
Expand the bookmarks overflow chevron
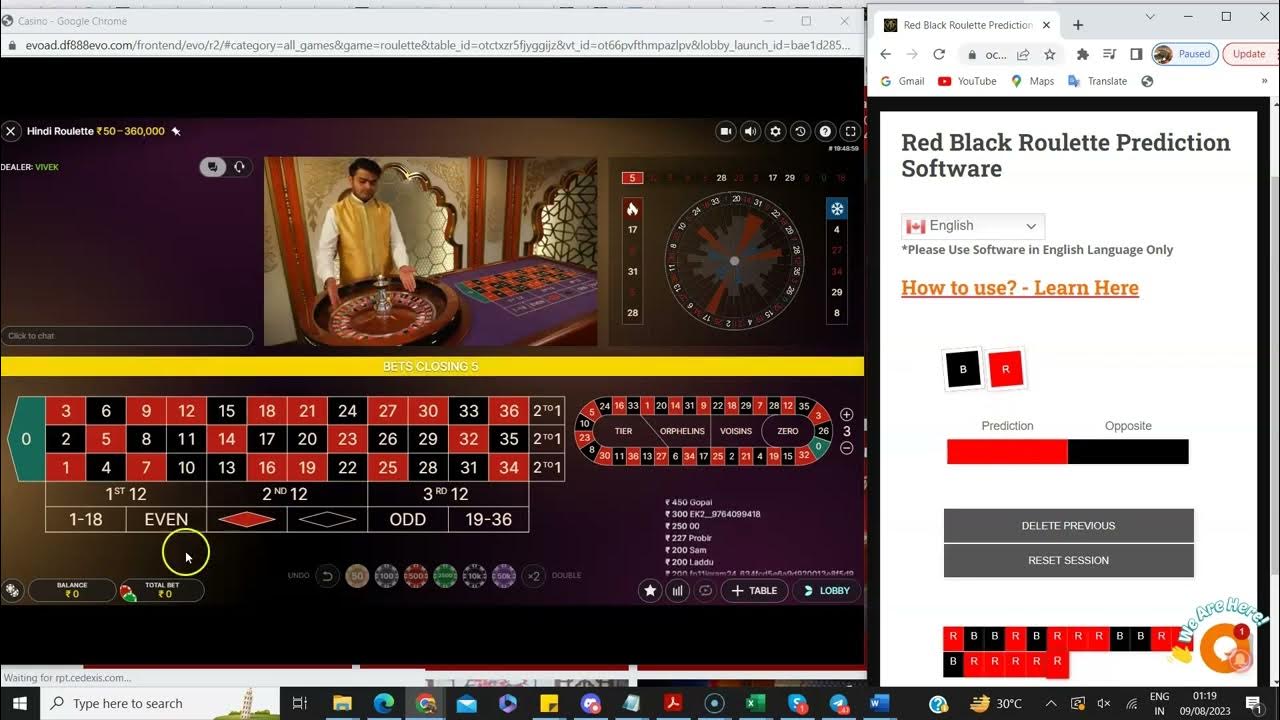[x=1264, y=81]
